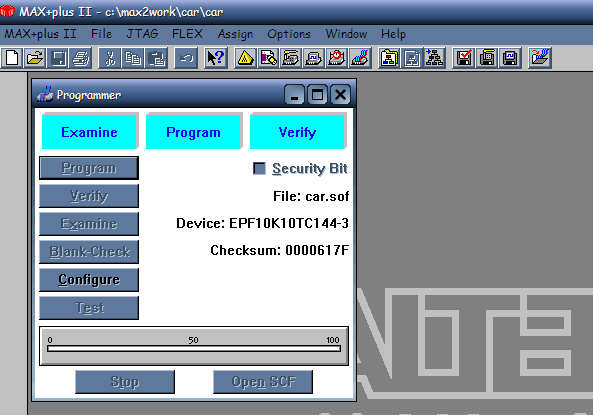Open the Hierarchy Display yellow triangle icon
This screenshot has height=415, width=593.
[x=245, y=58]
